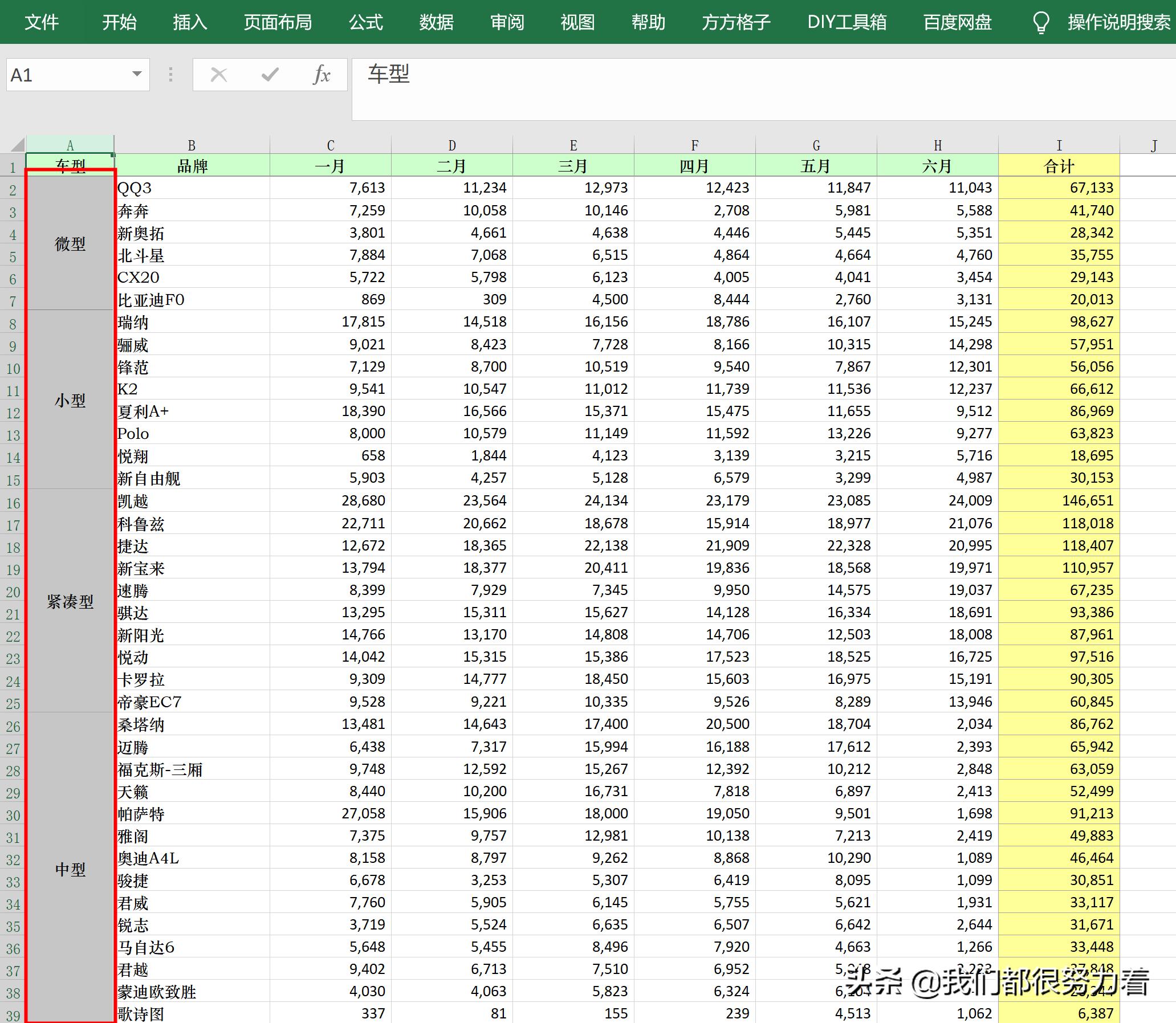Select row 16 header

click(x=13, y=500)
